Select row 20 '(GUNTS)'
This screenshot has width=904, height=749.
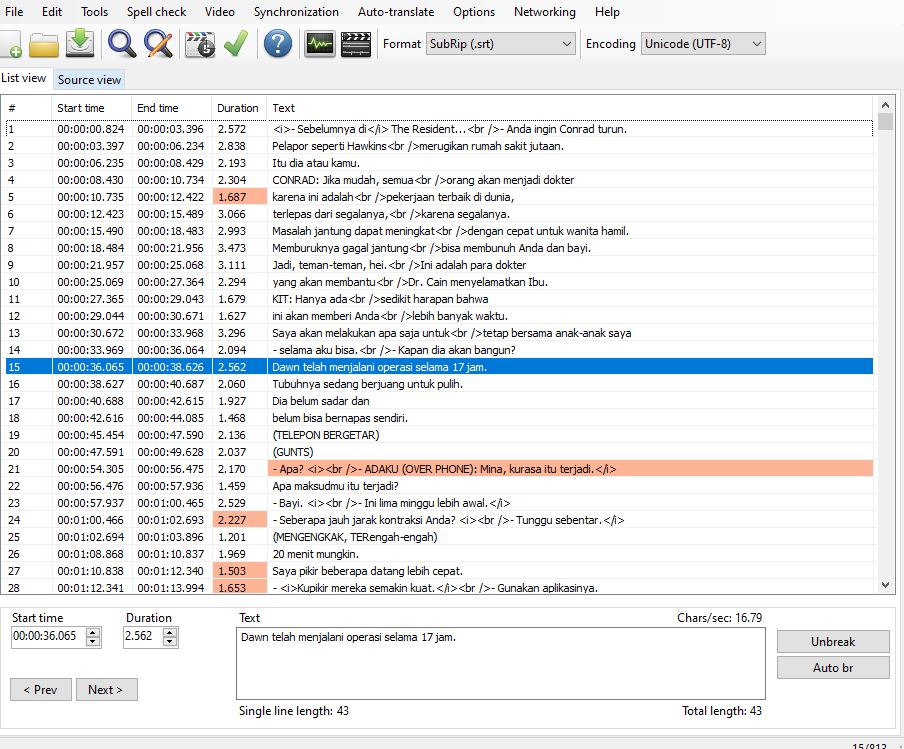pyautogui.click(x=439, y=452)
